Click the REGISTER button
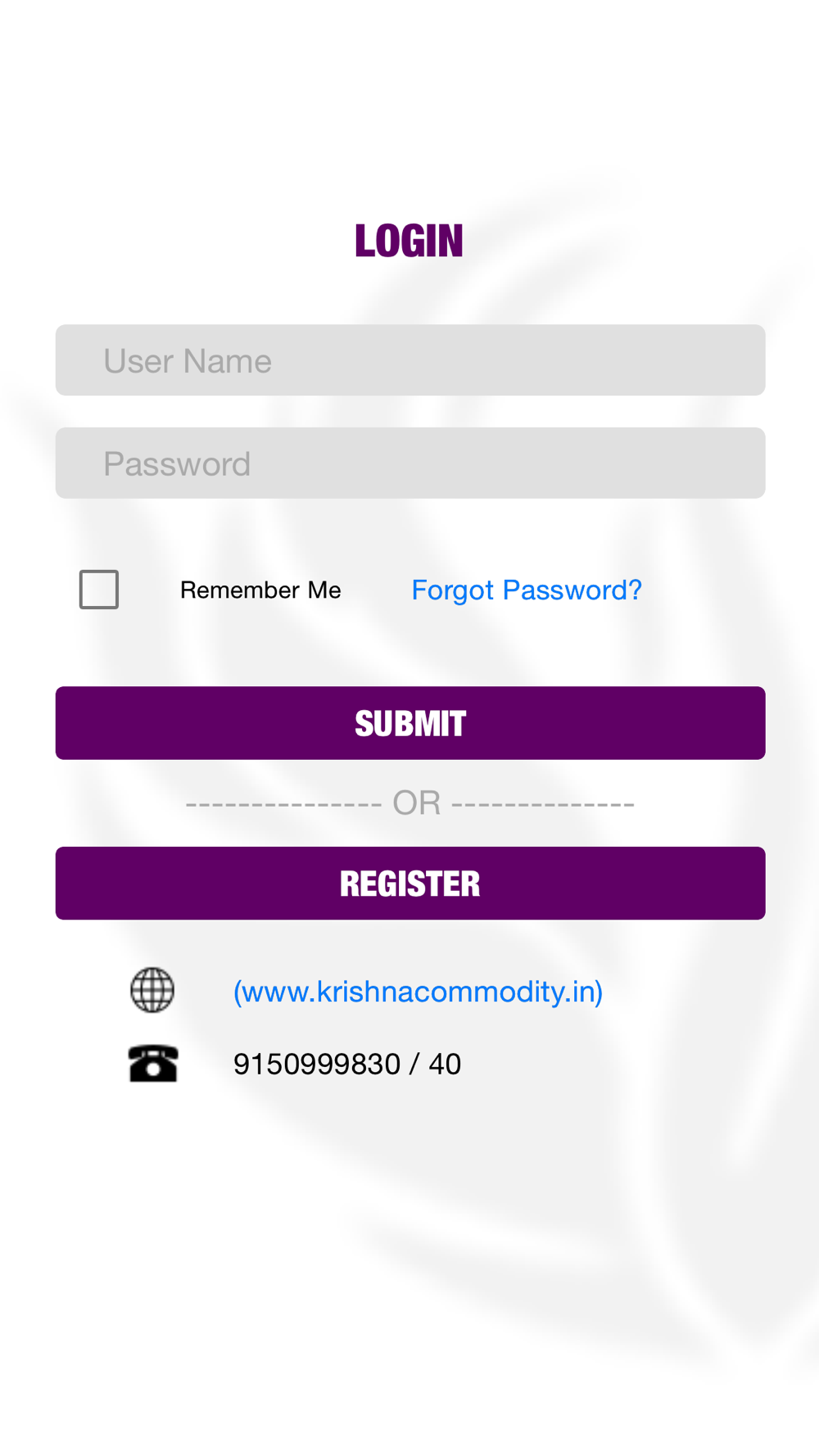Viewport: 819px width, 1456px height. 410,884
